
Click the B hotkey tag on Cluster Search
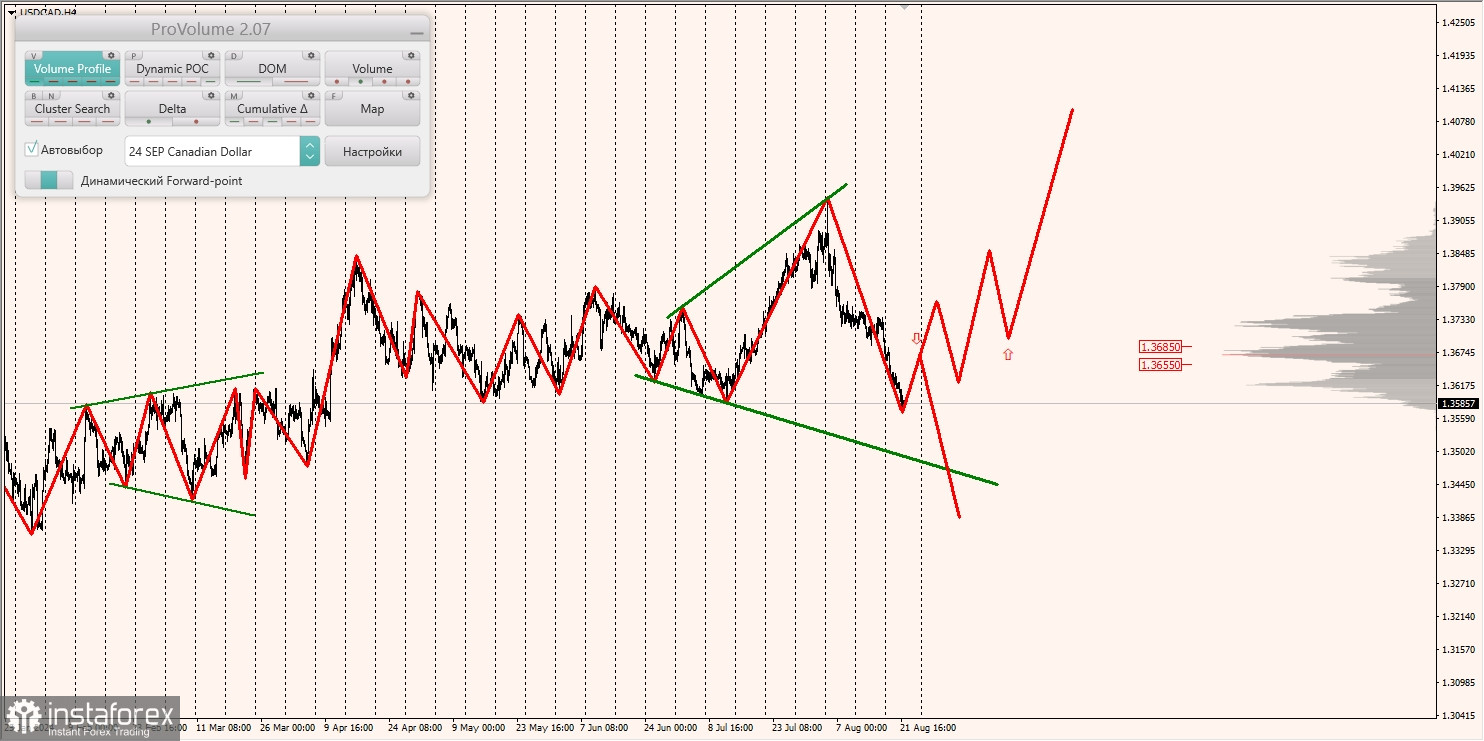(x=34, y=96)
